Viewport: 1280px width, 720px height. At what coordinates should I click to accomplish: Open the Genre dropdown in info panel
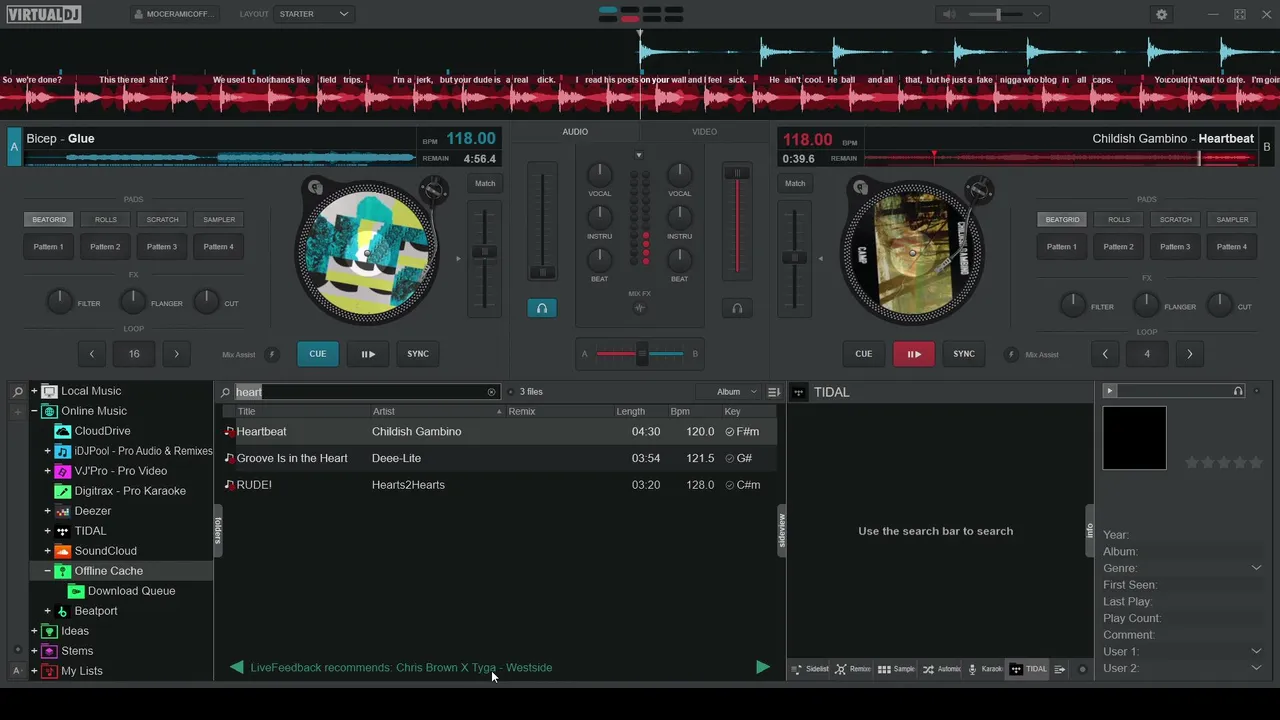1256,568
